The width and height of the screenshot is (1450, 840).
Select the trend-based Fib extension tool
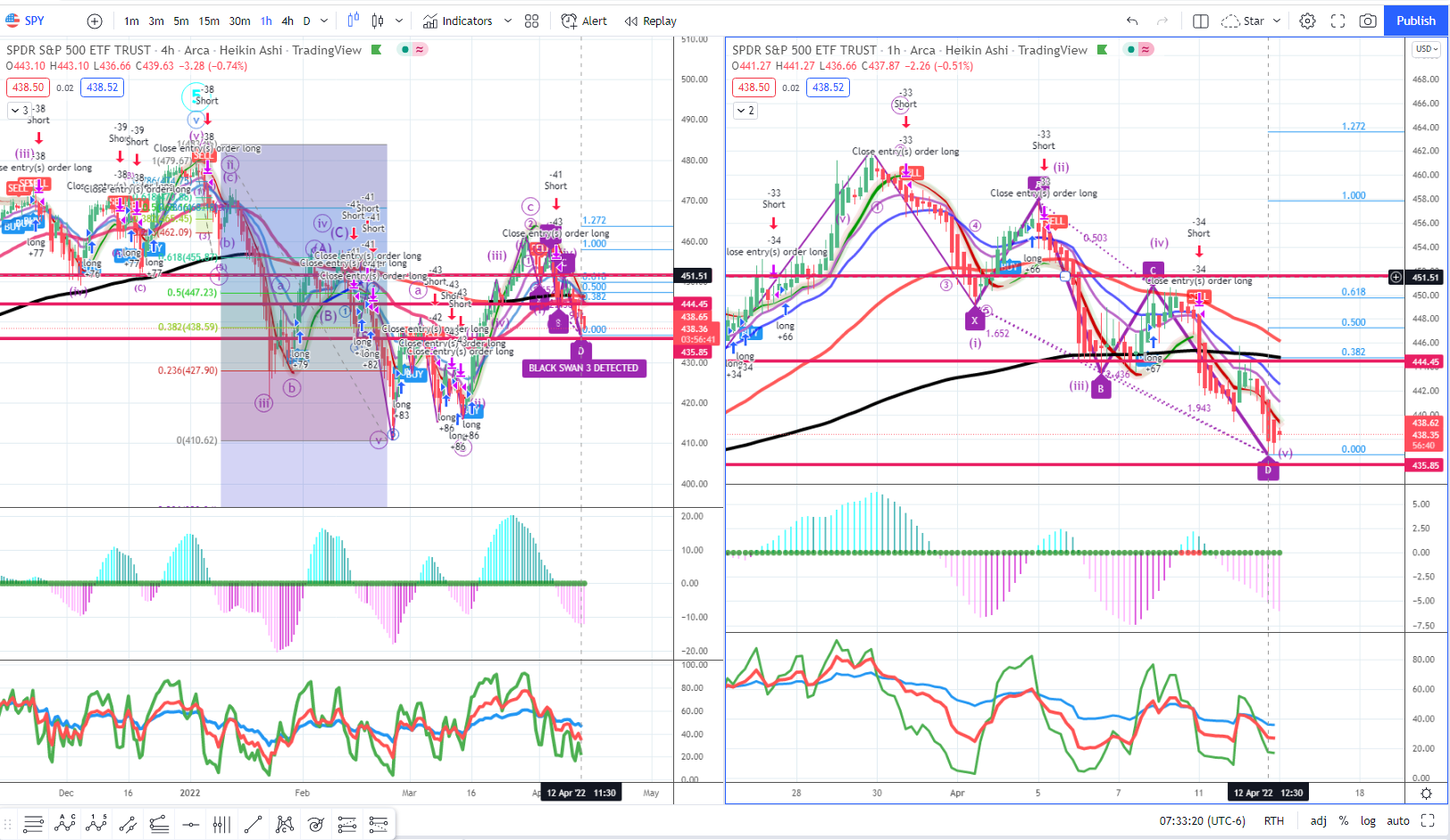346,824
